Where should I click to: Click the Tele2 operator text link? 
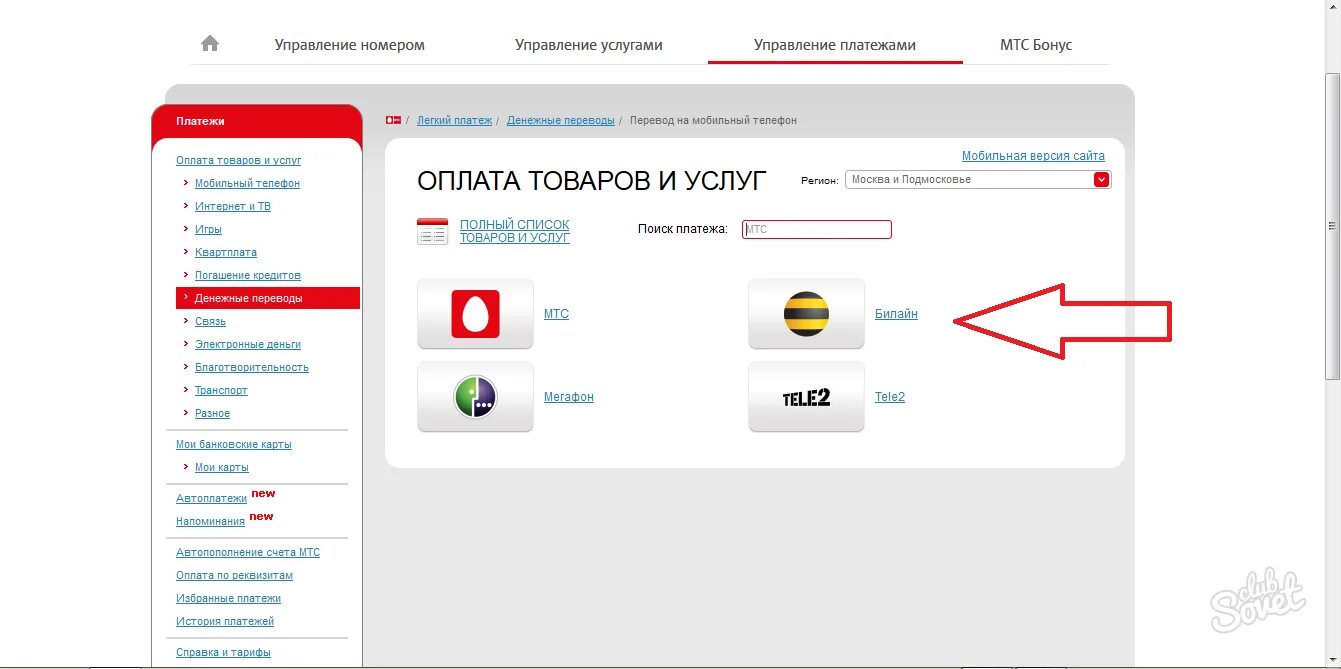pos(890,397)
